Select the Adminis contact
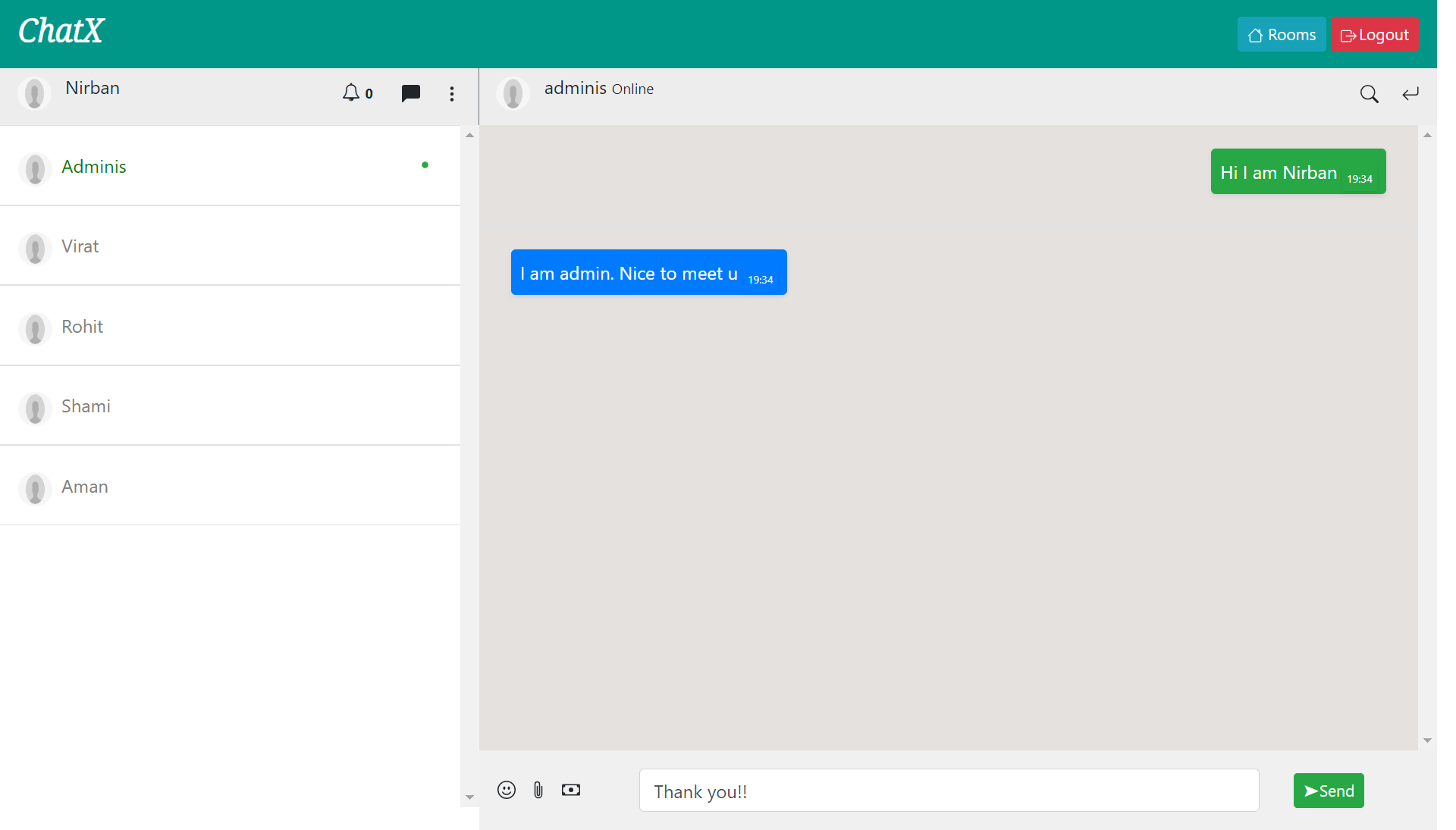Image resolution: width=1456 pixels, height=830 pixels. [230, 166]
